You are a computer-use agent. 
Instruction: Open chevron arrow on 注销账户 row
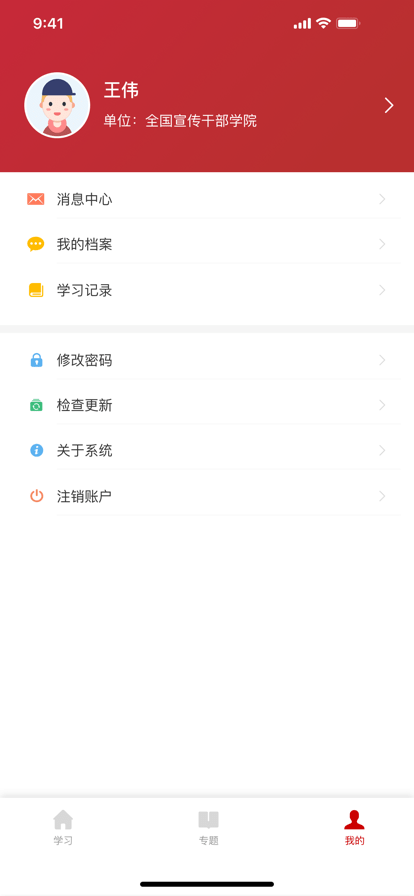coord(382,496)
